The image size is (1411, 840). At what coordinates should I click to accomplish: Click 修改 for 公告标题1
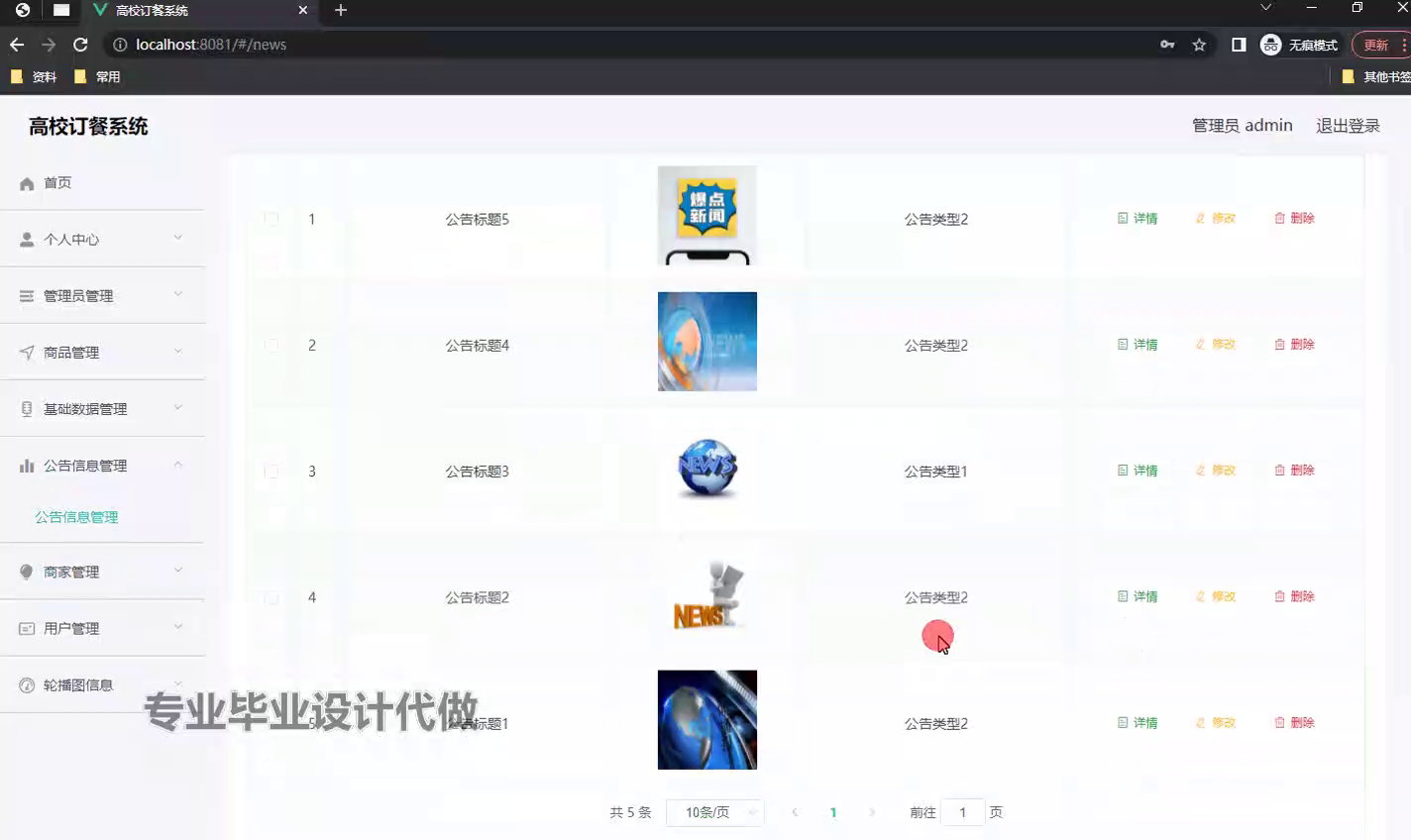[x=1216, y=723]
